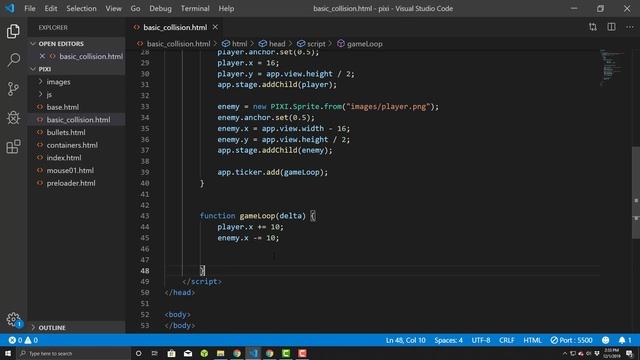
Task: Click the Windows taskbar search box
Action: [73, 353]
